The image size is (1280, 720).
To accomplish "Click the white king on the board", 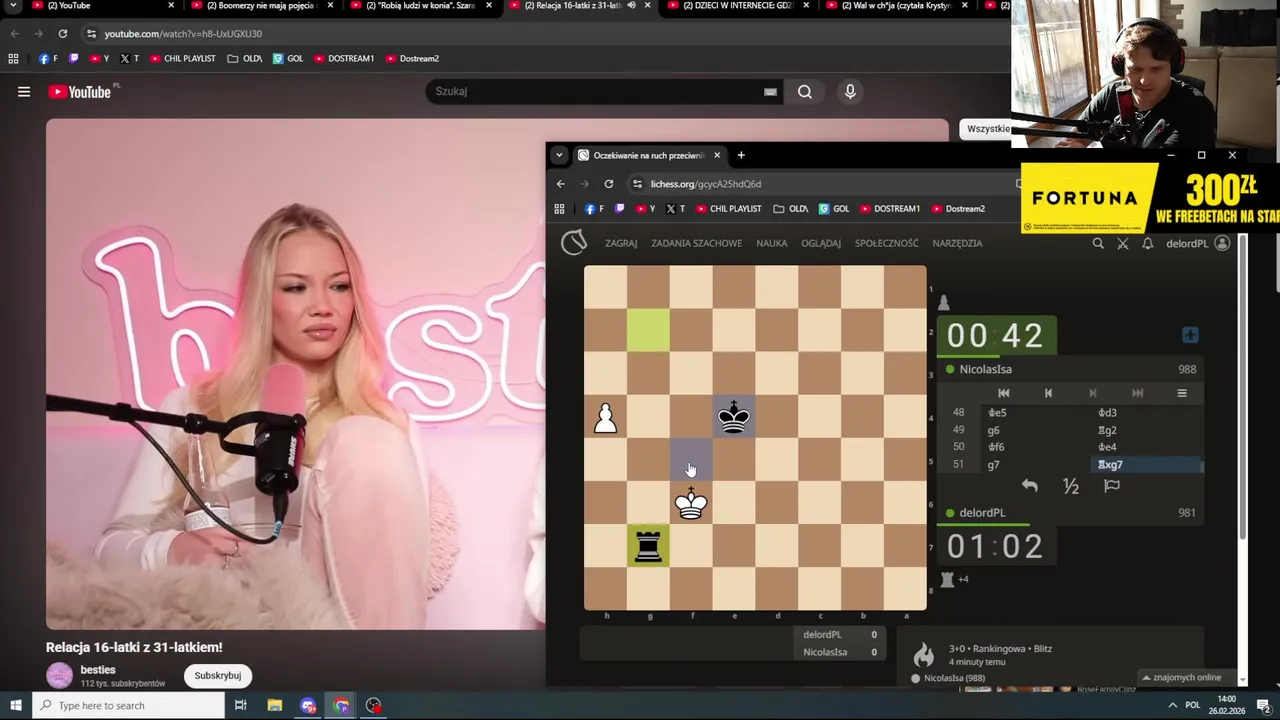I will [x=691, y=503].
